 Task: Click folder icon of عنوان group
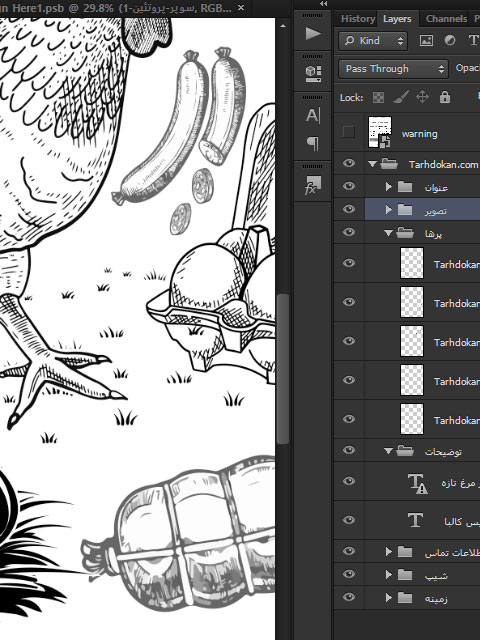pyautogui.click(x=405, y=187)
